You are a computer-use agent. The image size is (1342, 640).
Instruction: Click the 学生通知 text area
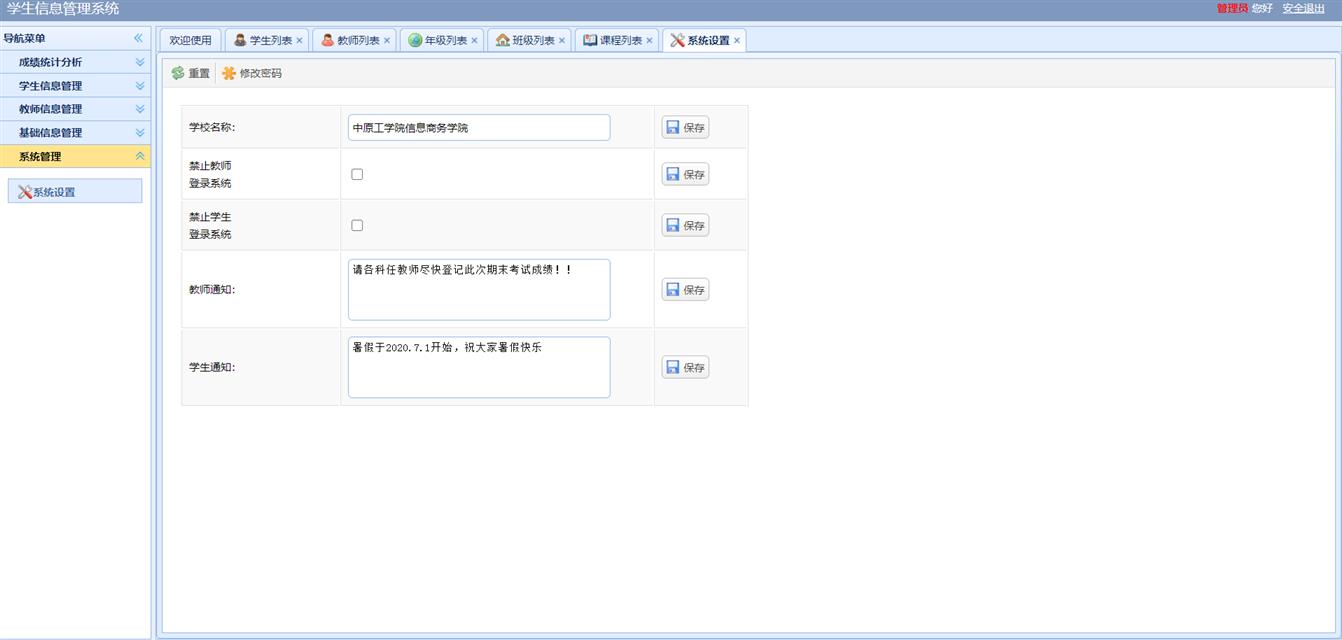tap(479, 367)
